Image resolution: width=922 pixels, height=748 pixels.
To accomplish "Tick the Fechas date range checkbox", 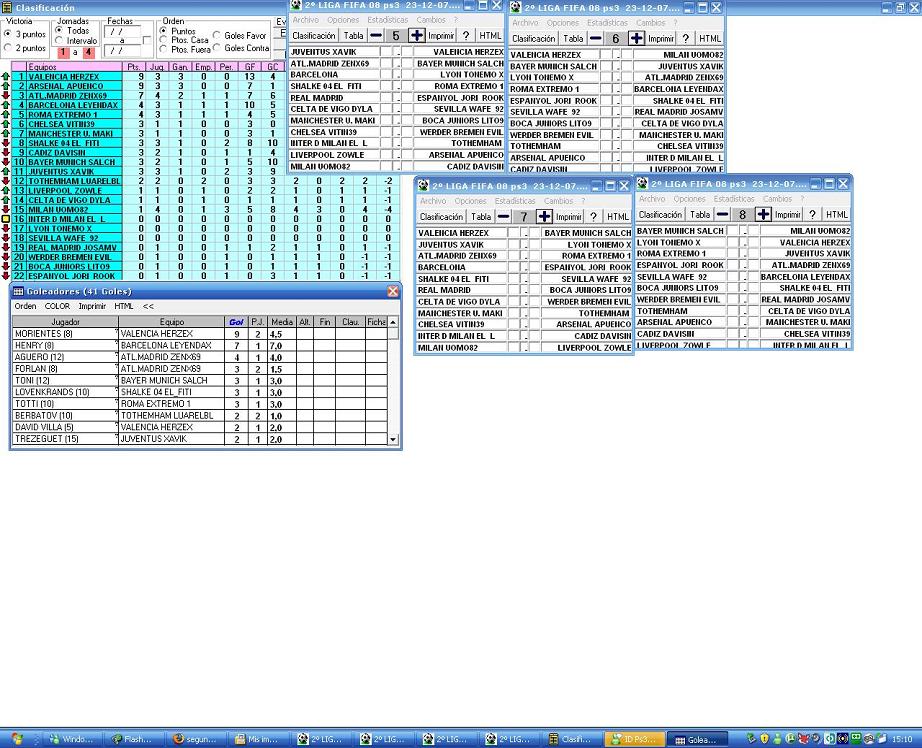I will [147, 41].
